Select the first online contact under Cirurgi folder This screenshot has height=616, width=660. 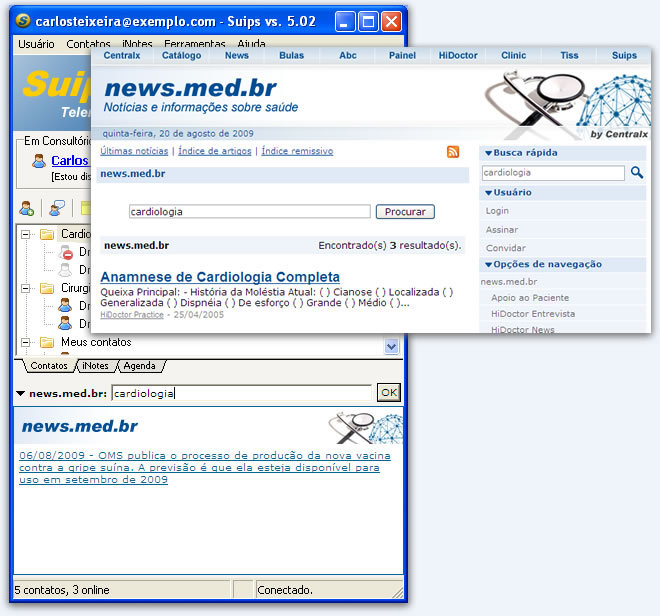[65, 305]
